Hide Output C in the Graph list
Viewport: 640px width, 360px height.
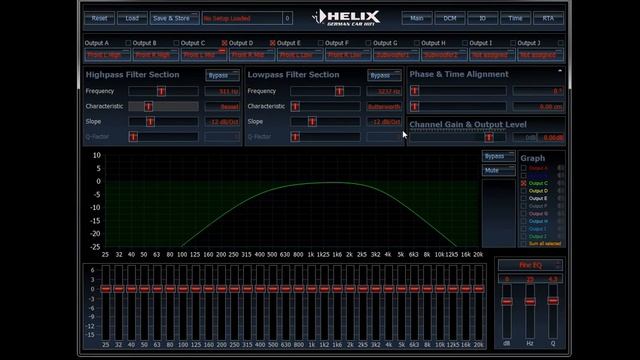tap(524, 183)
